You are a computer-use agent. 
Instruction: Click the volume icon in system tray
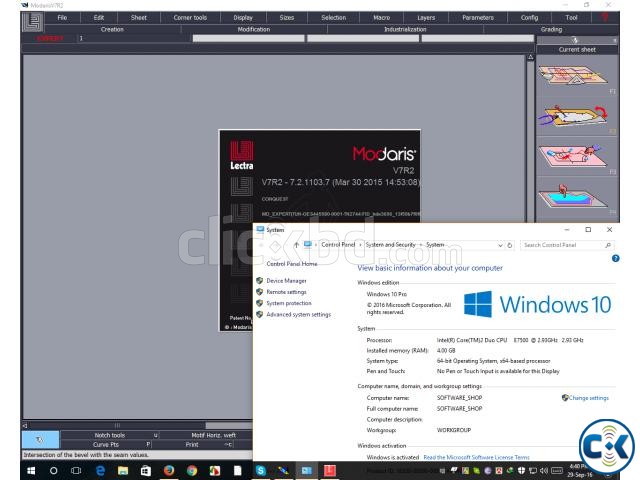(x=544, y=471)
